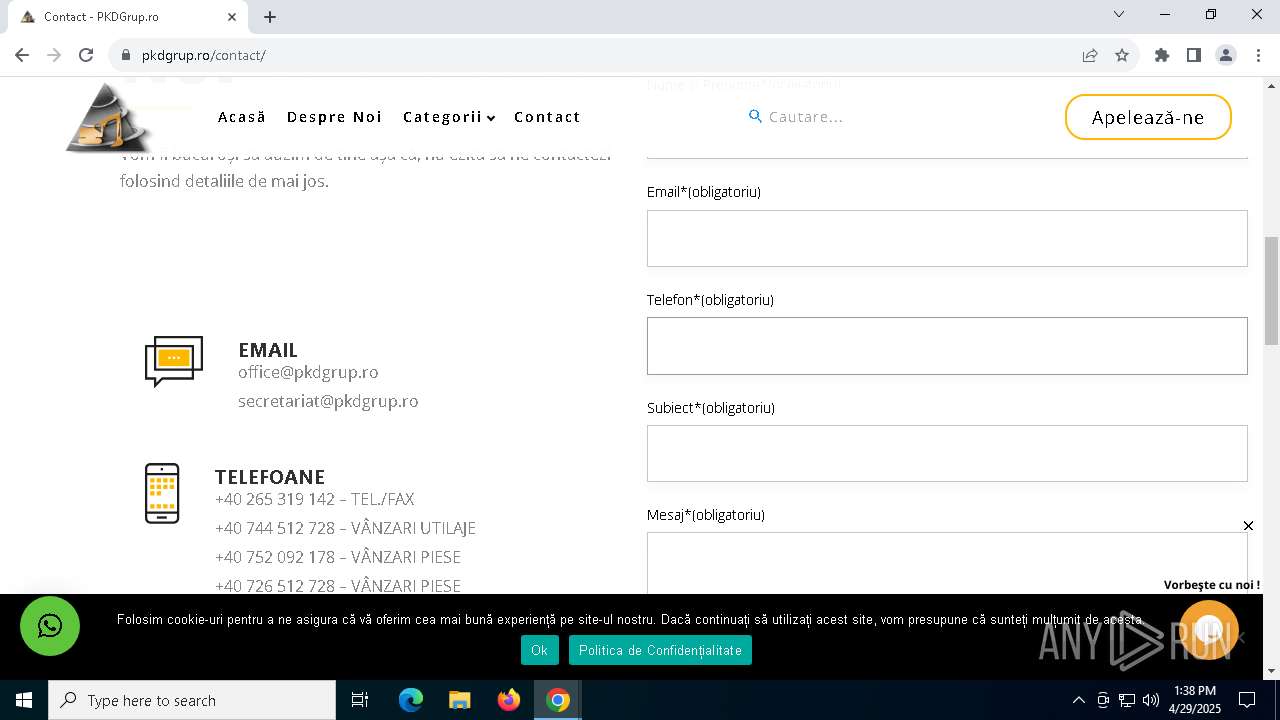Screen dimensions: 1280x720
Task: Open Task View on taskbar
Action: click(x=360, y=700)
